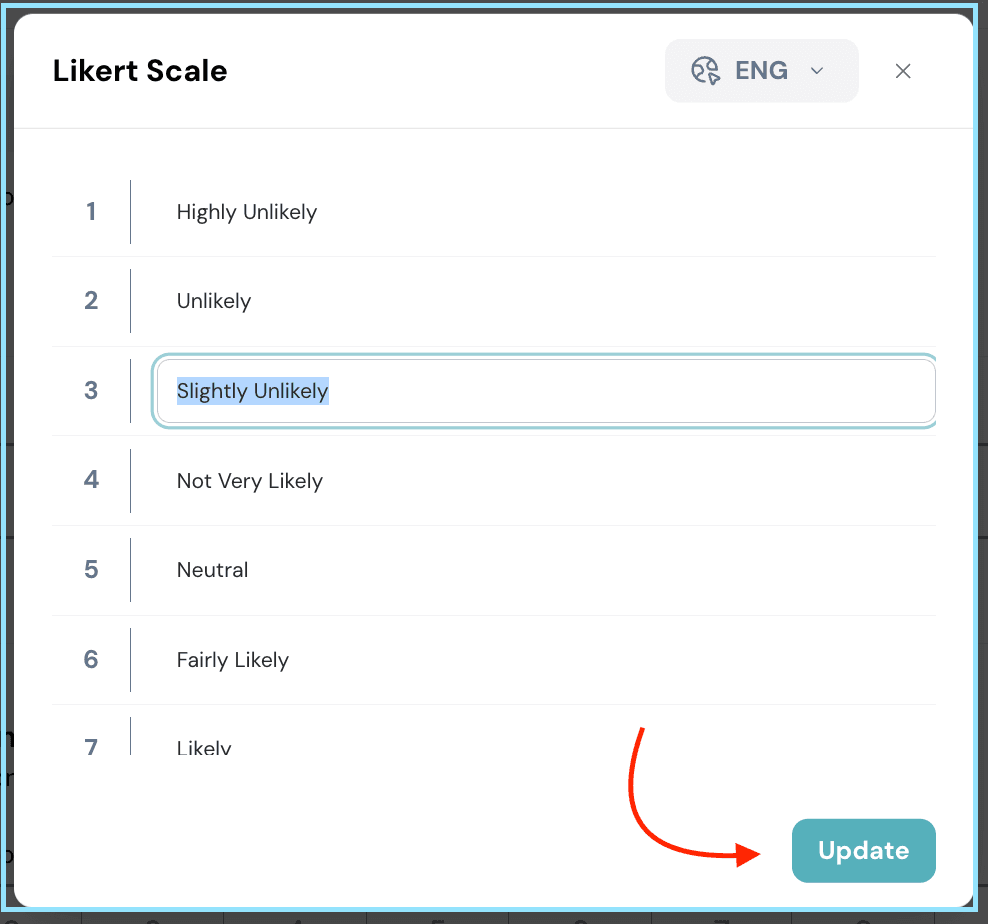Click scale number 4

coord(91,481)
